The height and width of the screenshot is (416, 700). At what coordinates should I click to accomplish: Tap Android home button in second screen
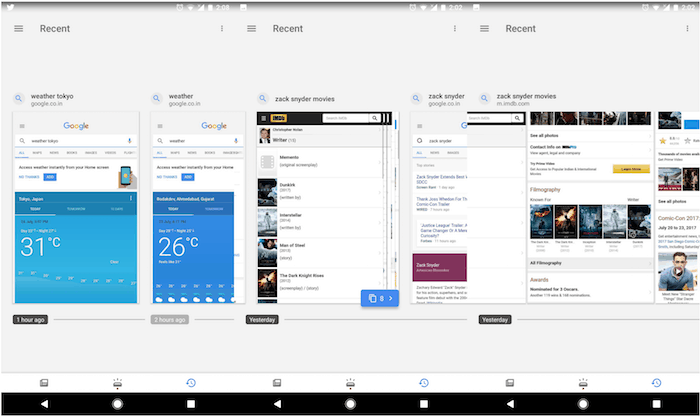click(350, 404)
